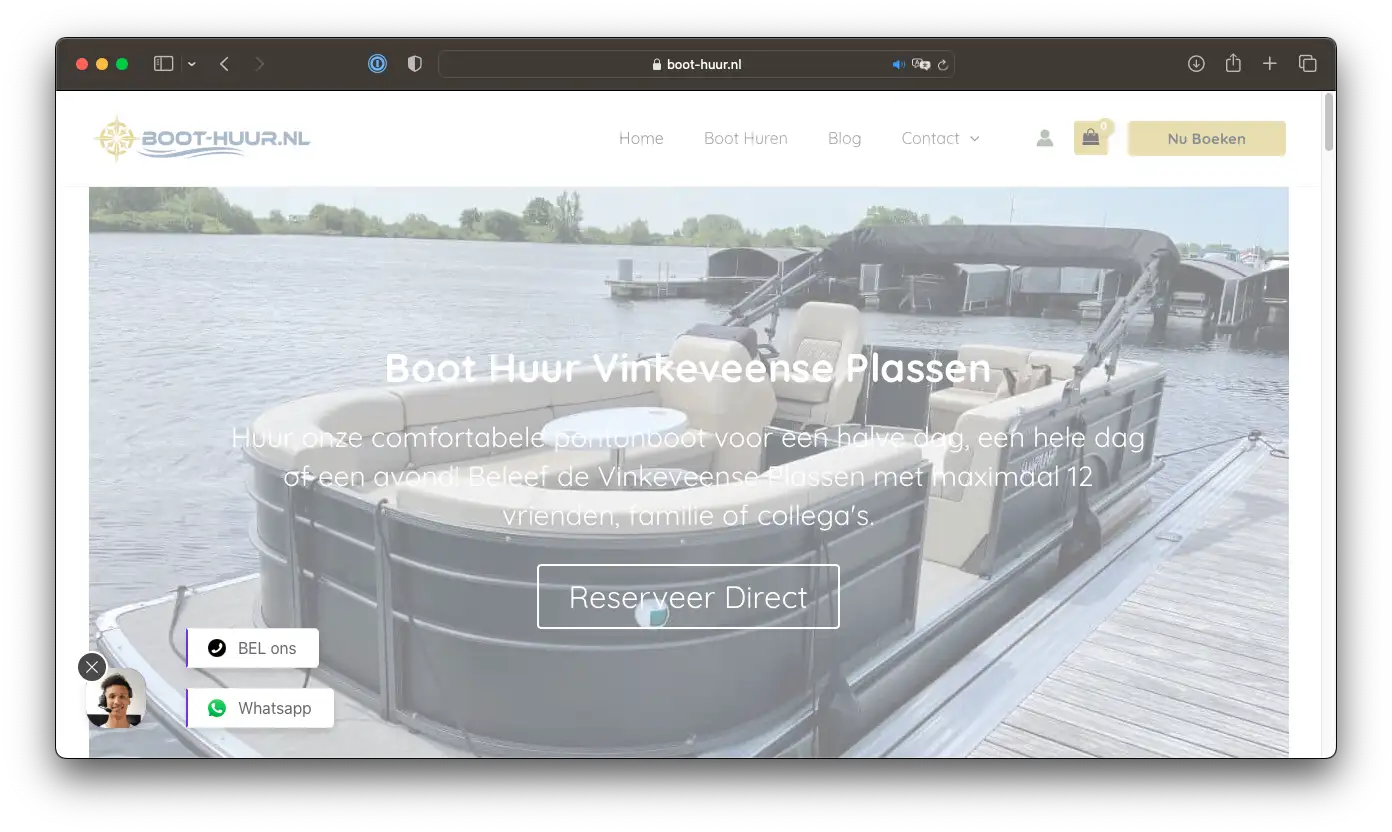
Task: Open a new tab with plus icon
Action: pos(1270,64)
